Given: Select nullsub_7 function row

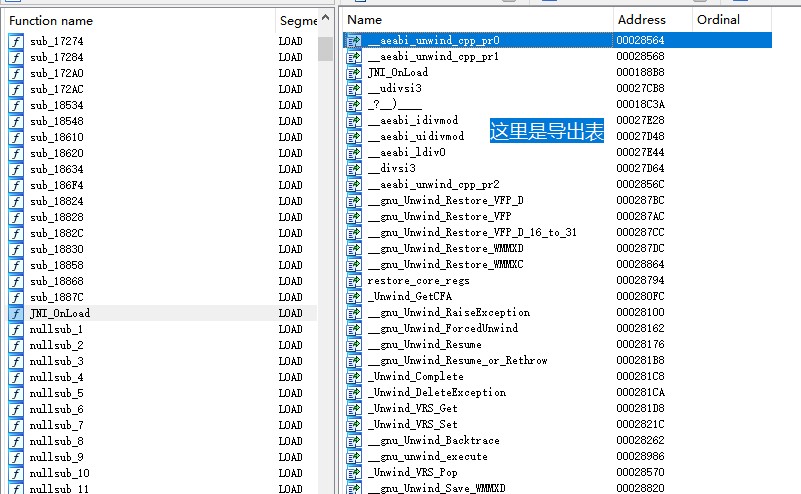Looking at the screenshot, I should (x=162, y=425).
